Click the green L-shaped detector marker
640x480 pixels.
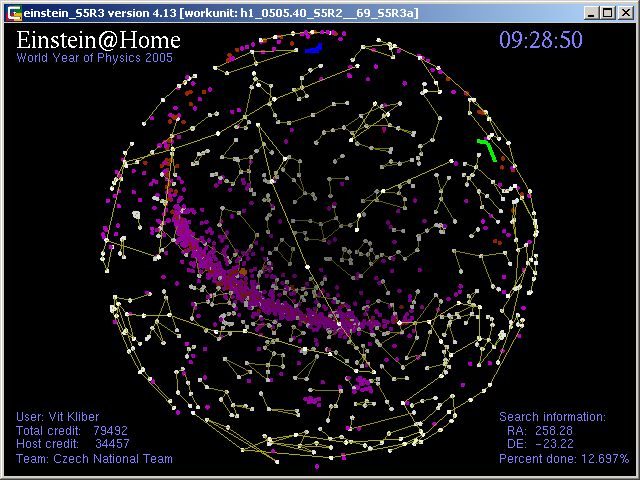487,150
